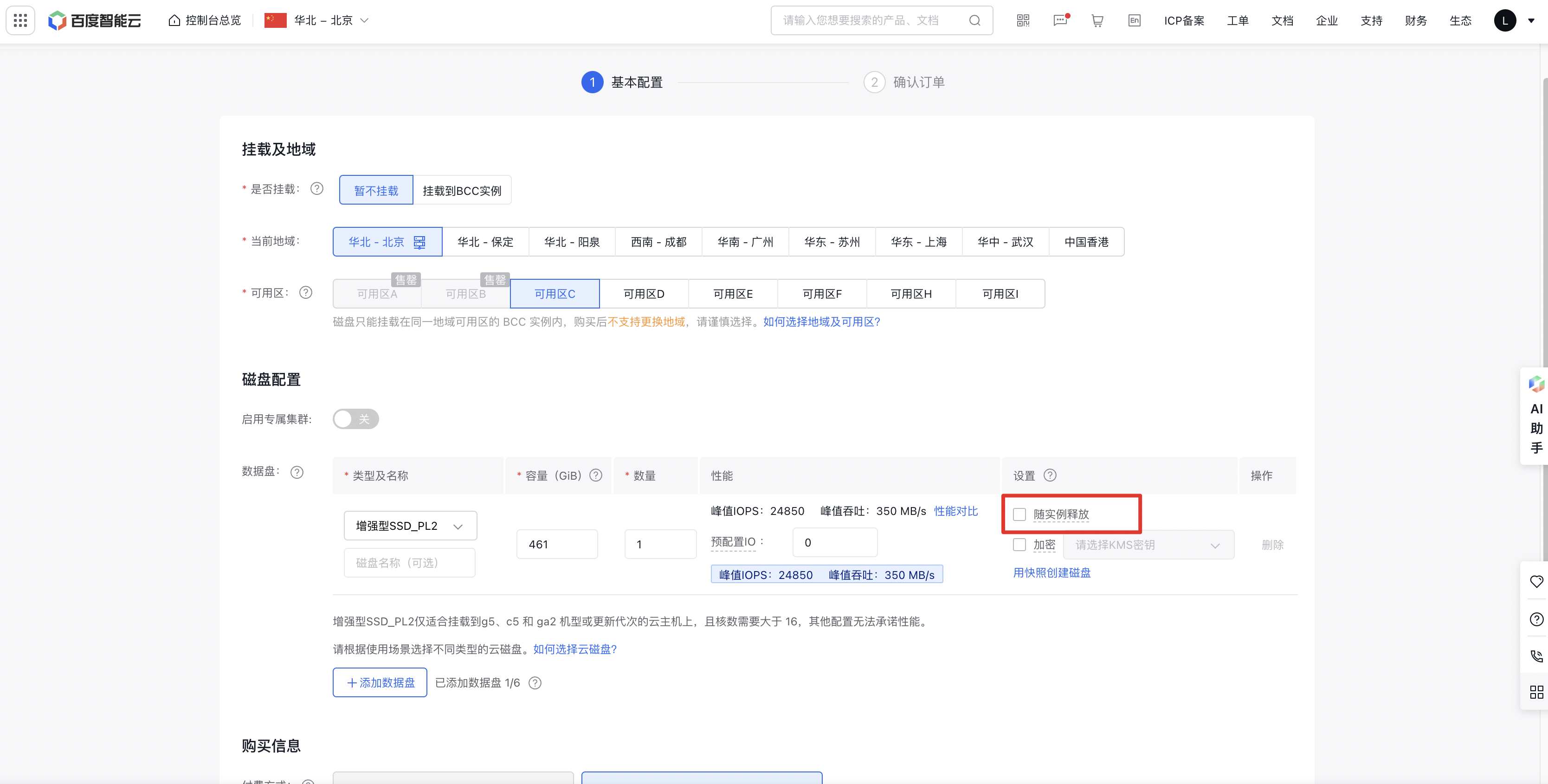The height and width of the screenshot is (784, 1548).
Task: Click the 添加数据盘 button
Action: (x=380, y=682)
